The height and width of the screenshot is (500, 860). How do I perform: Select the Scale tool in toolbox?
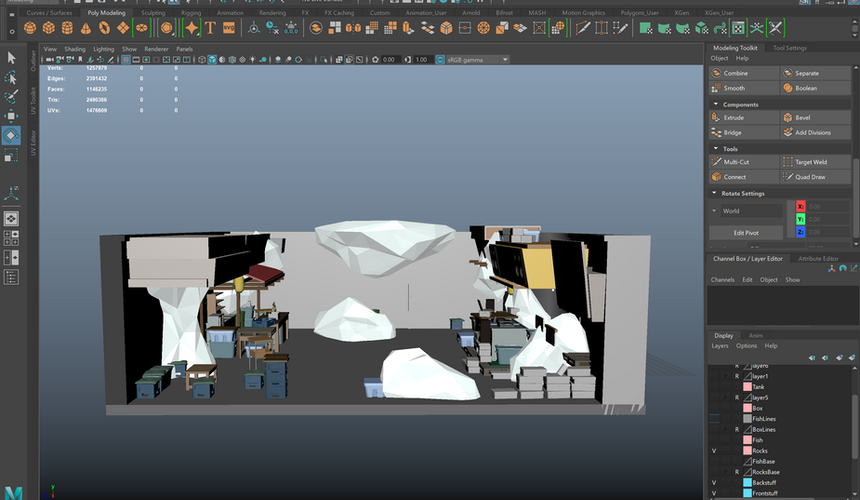pos(11,156)
